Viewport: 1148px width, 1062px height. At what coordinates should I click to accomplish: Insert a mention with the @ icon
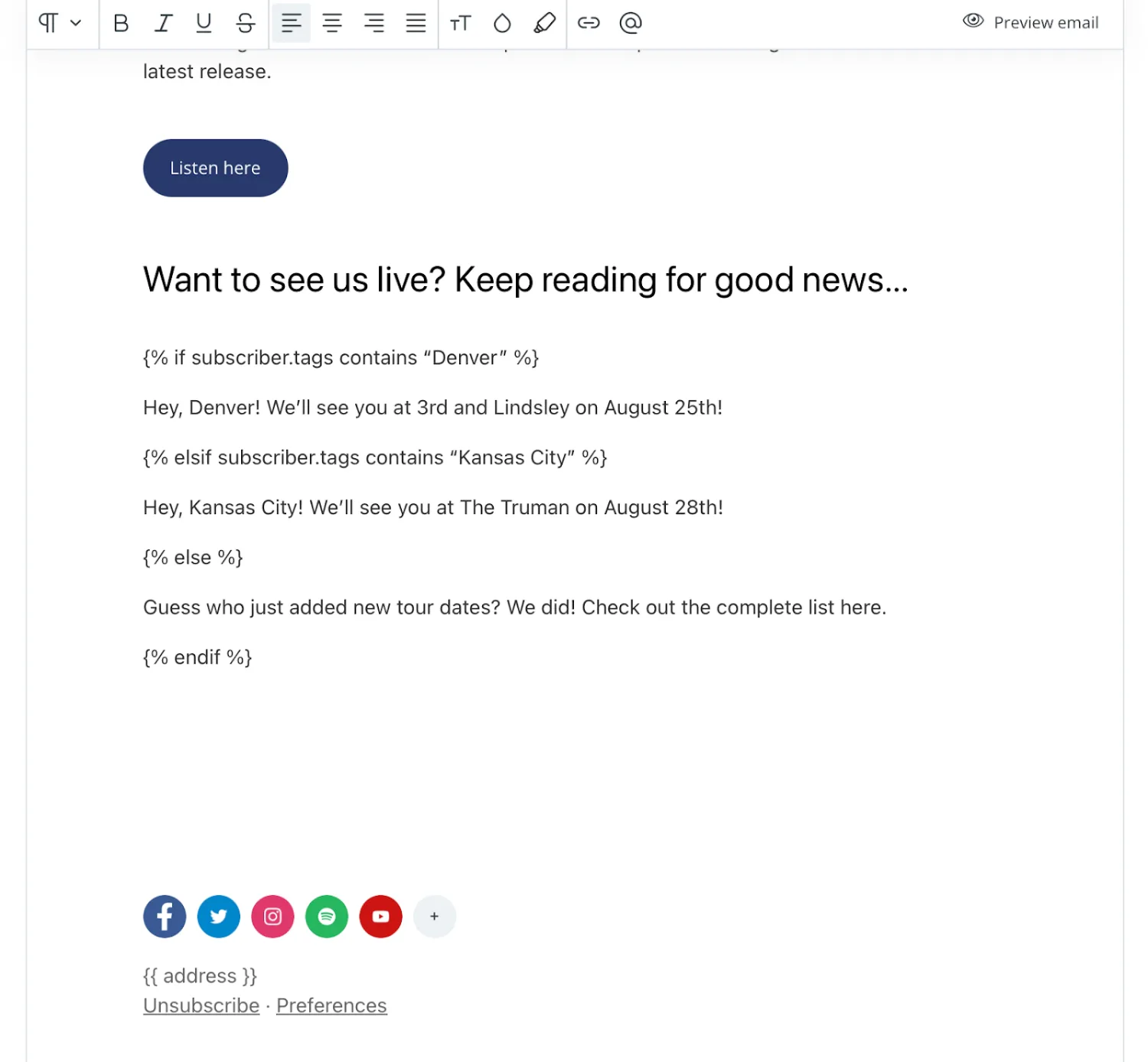[x=630, y=23]
